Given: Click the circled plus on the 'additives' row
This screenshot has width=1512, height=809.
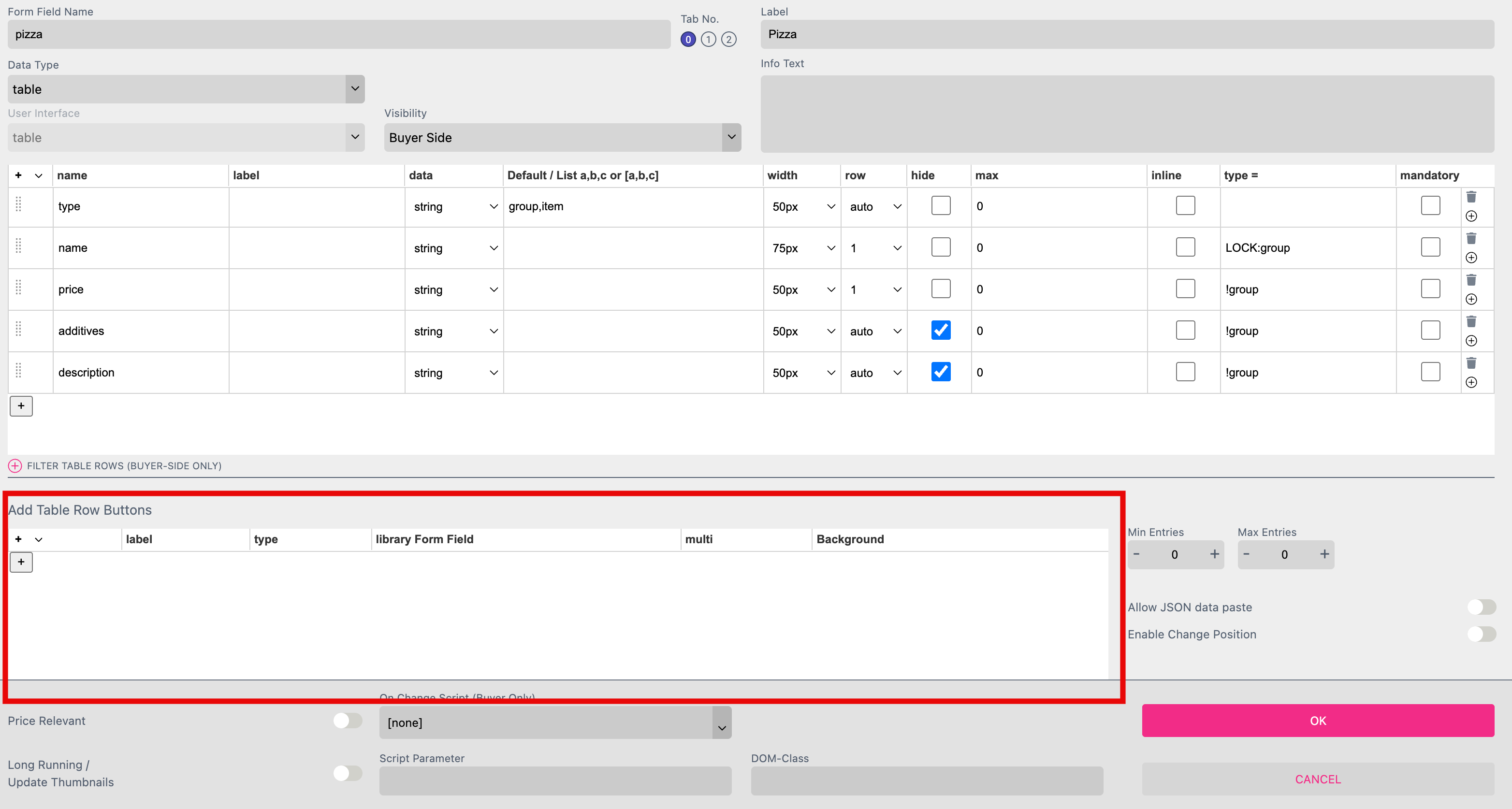Looking at the screenshot, I should click(1471, 342).
